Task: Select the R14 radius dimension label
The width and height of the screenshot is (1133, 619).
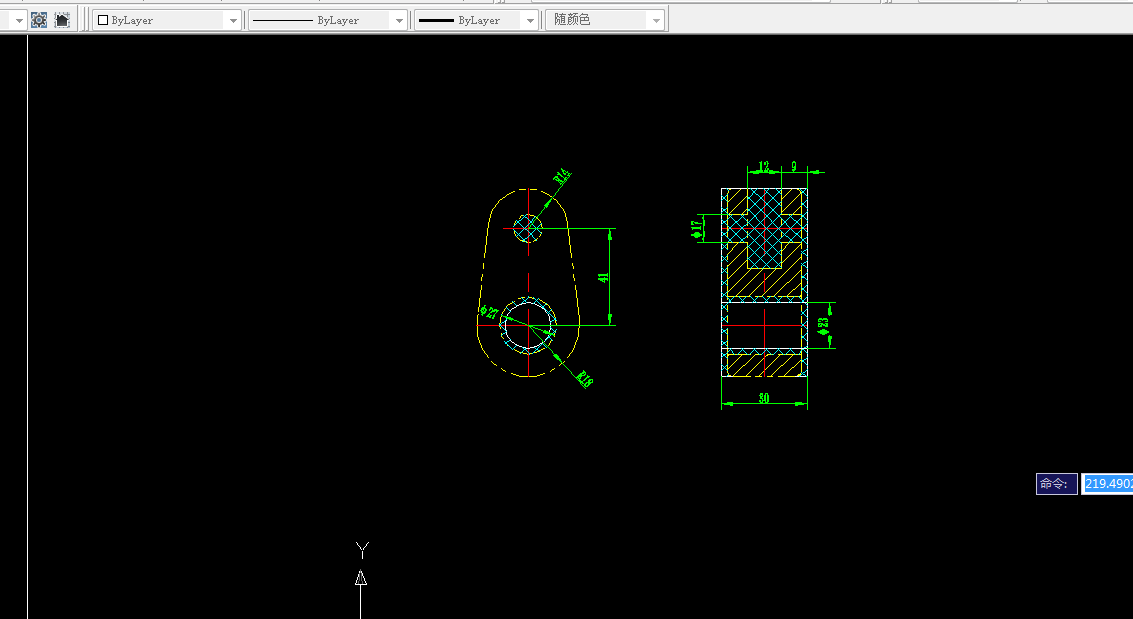Action: click(562, 176)
